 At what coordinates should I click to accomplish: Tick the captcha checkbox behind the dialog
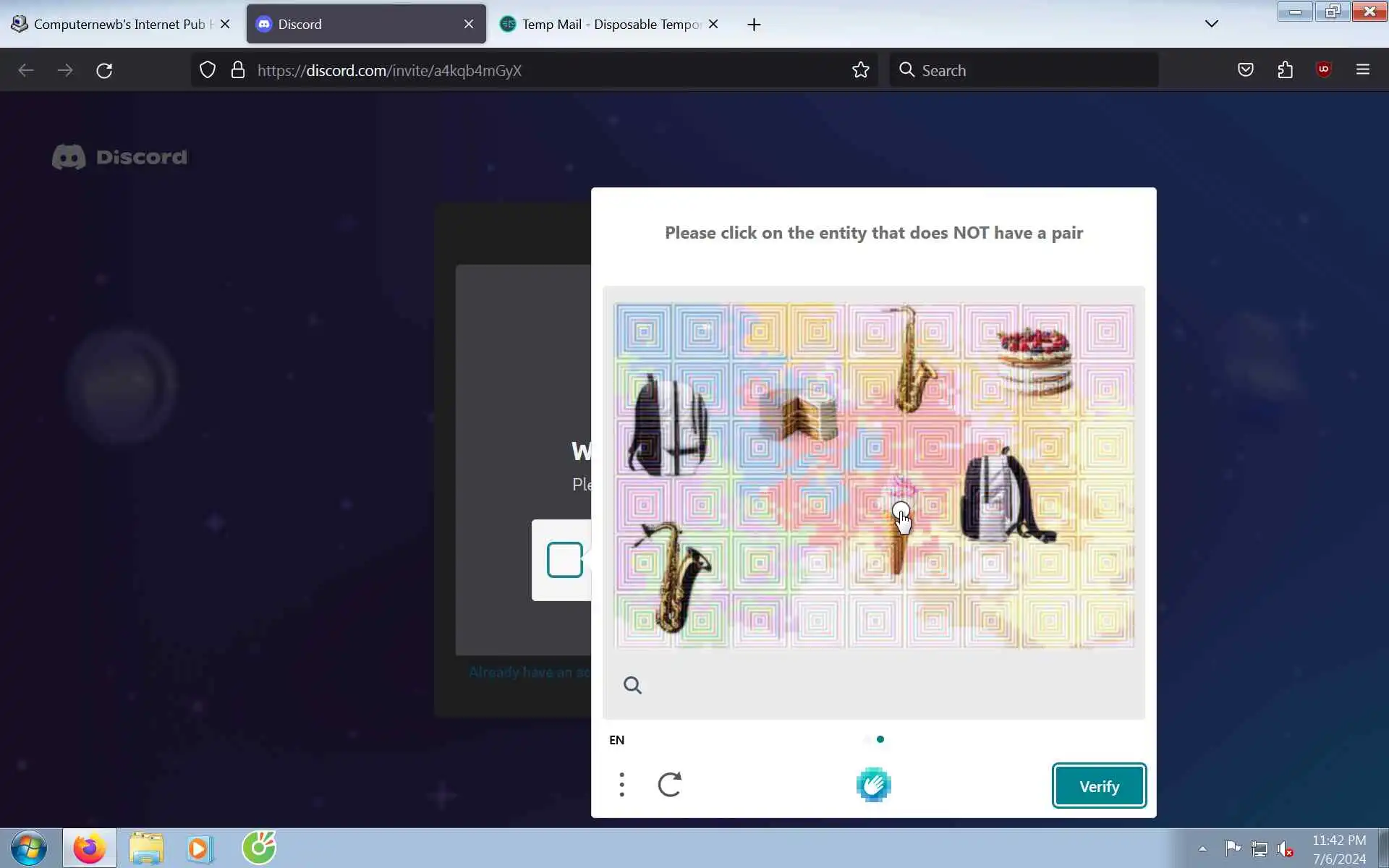pos(565,560)
